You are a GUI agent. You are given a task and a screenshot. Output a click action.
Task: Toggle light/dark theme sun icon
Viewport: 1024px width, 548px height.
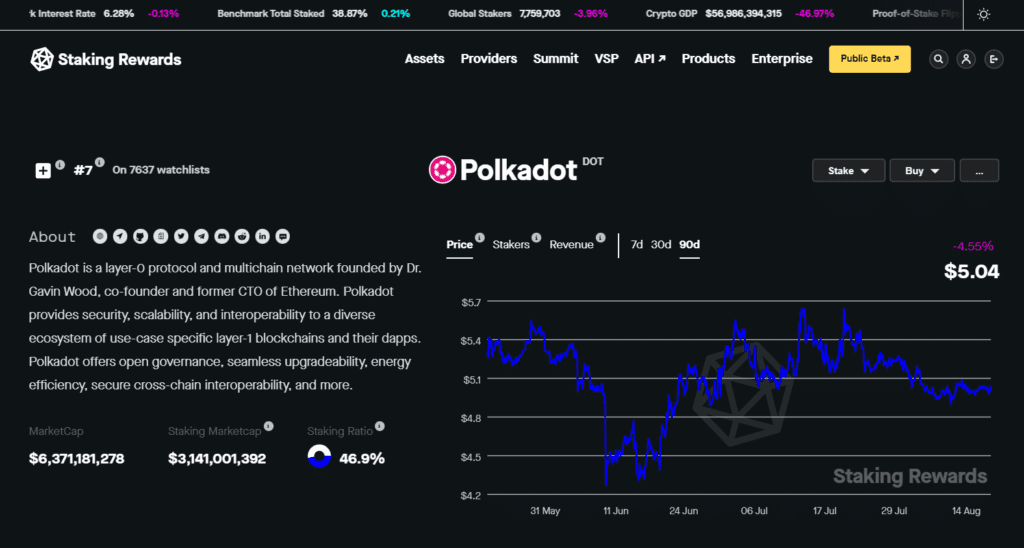984,14
